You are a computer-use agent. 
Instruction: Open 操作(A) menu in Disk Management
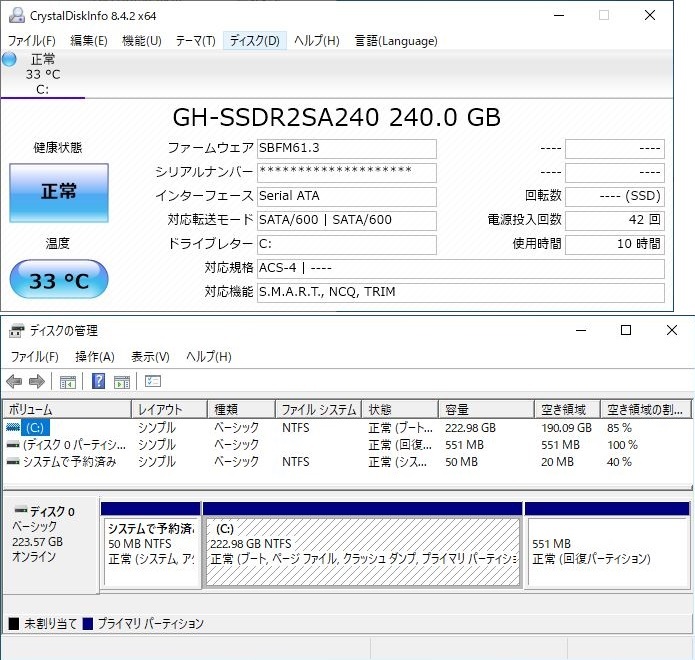[x=95, y=357]
